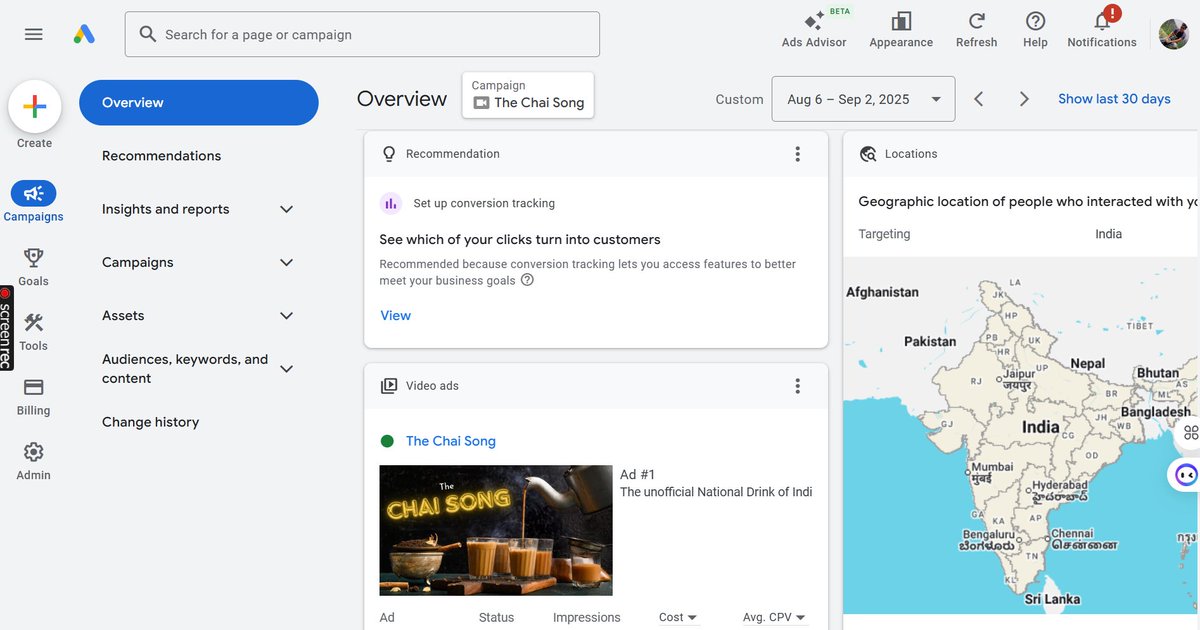Click Set up conversion tracking text

coord(484,203)
